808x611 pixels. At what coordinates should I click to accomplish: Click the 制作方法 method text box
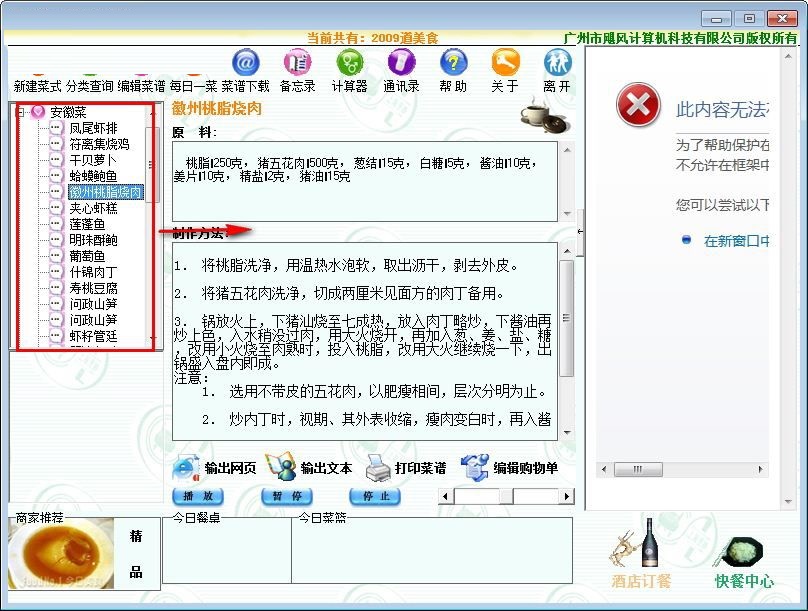[x=365, y=342]
